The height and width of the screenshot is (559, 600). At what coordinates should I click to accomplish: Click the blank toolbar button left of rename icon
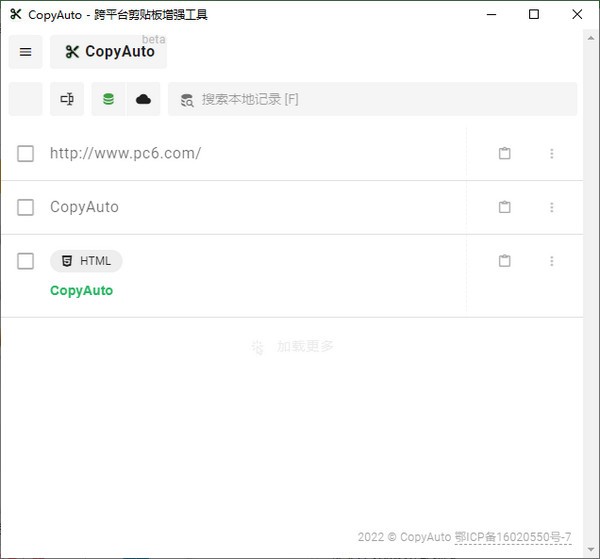(25, 99)
